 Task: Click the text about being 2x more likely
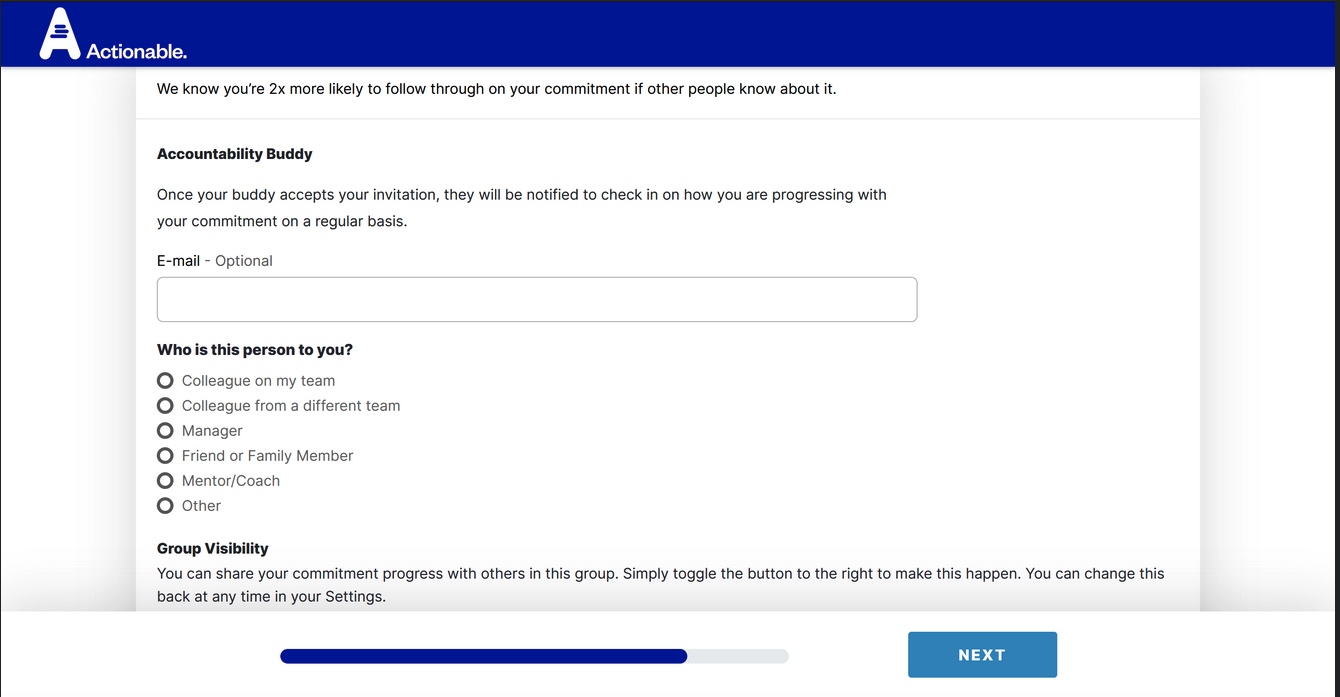coord(496,89)
